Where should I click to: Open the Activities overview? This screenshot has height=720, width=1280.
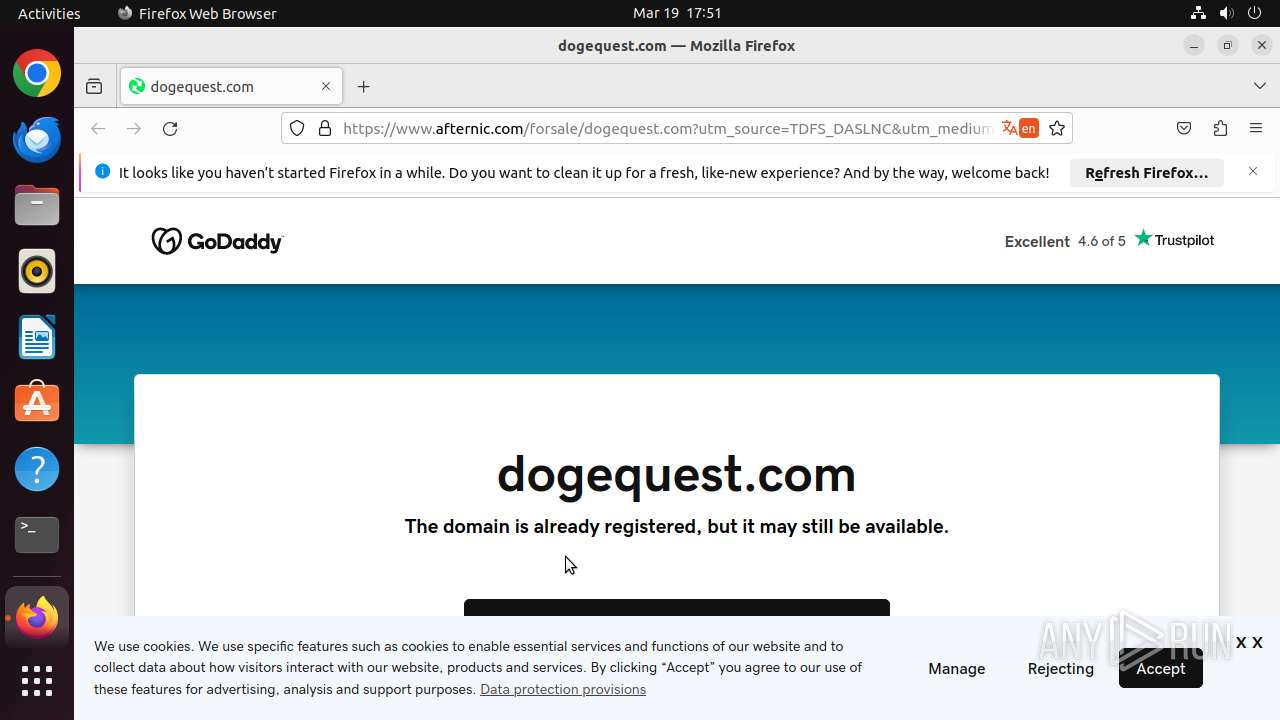pyautogui.click(x=49, y=13)
